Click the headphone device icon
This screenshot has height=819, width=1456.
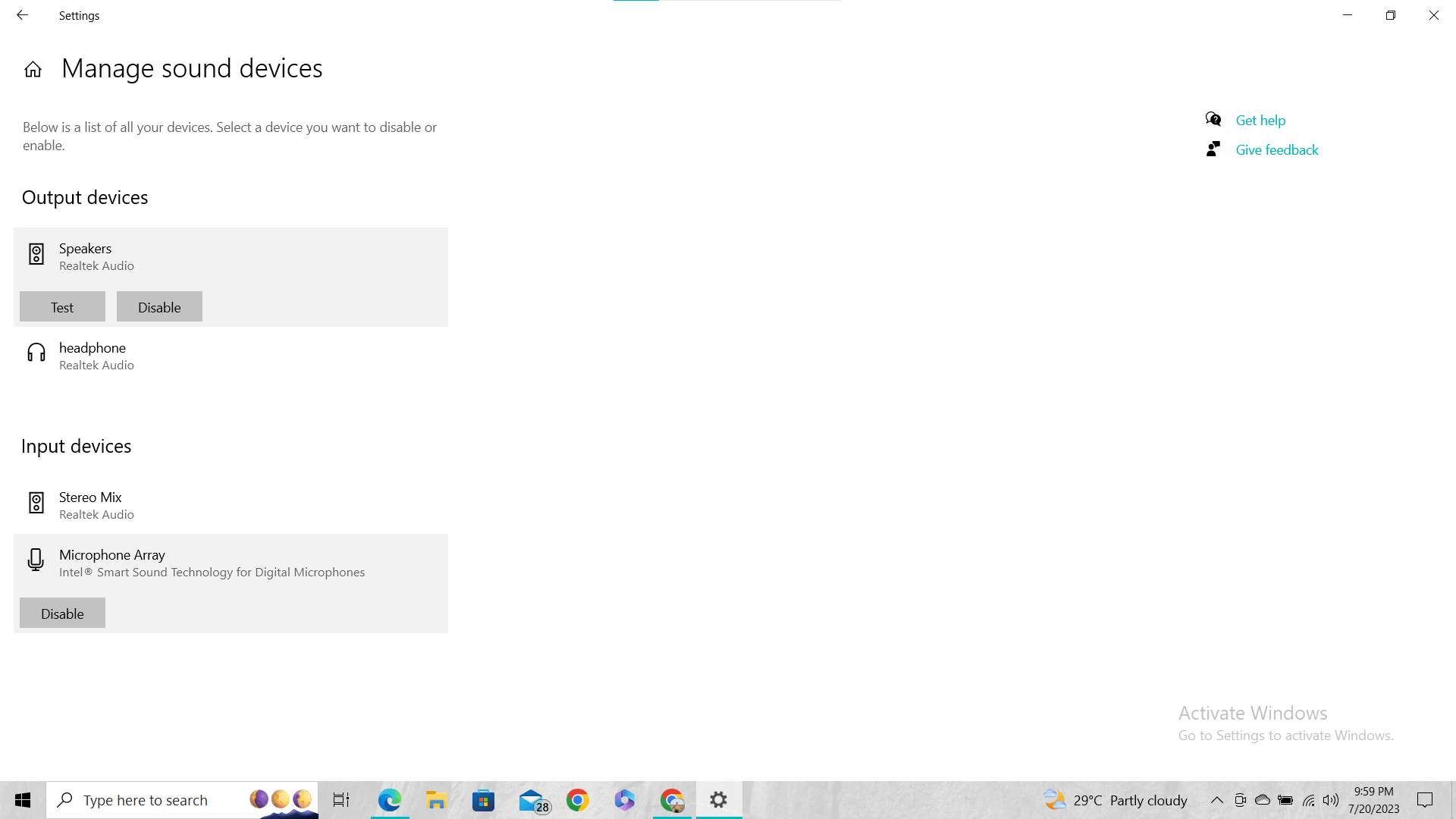point(36,352)
